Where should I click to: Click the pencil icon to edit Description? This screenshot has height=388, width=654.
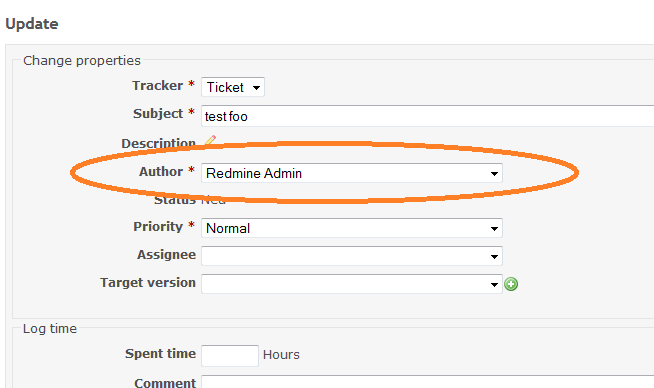point(211,140)
